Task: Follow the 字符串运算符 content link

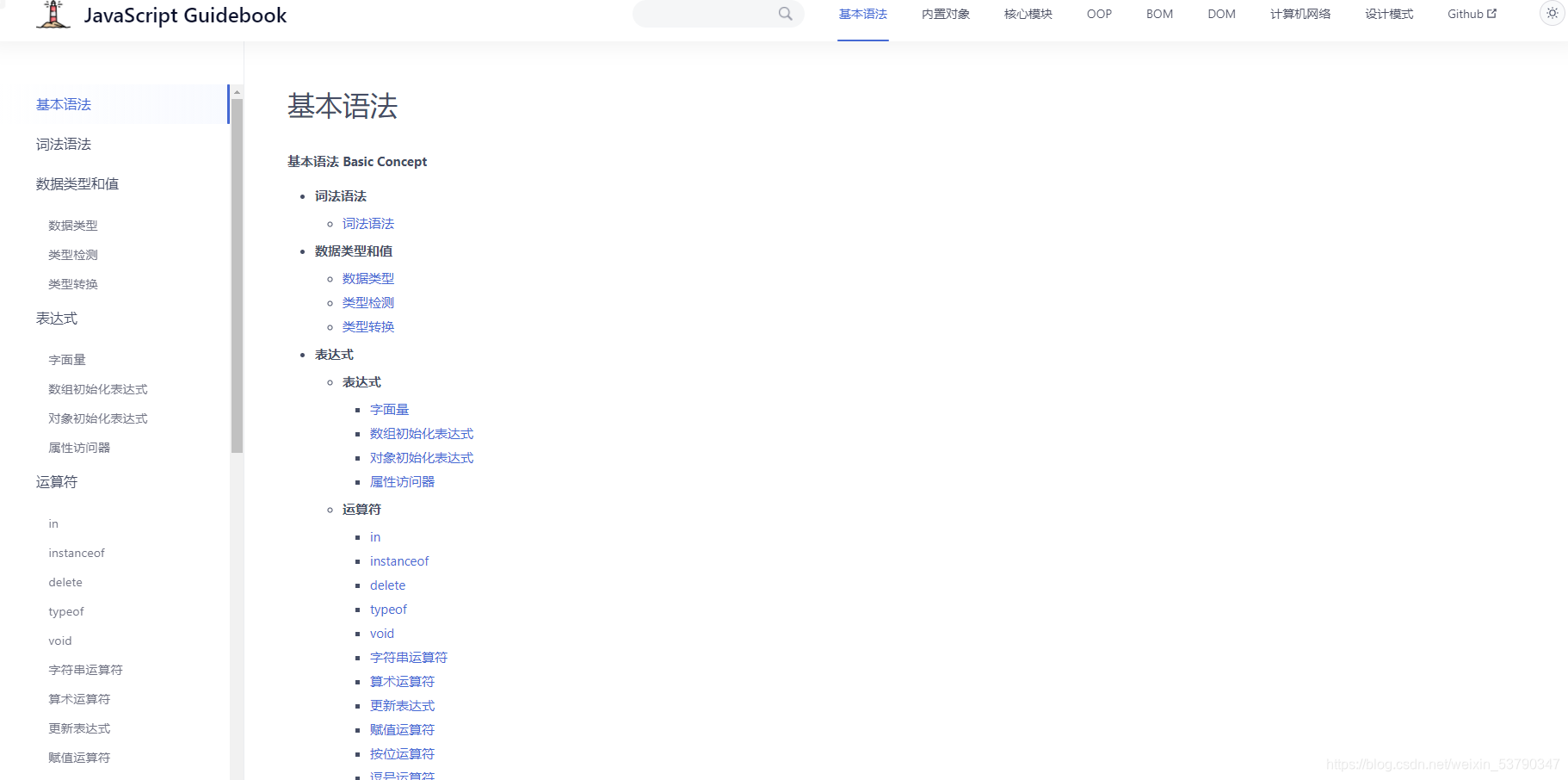Action: tap(409, 657)
